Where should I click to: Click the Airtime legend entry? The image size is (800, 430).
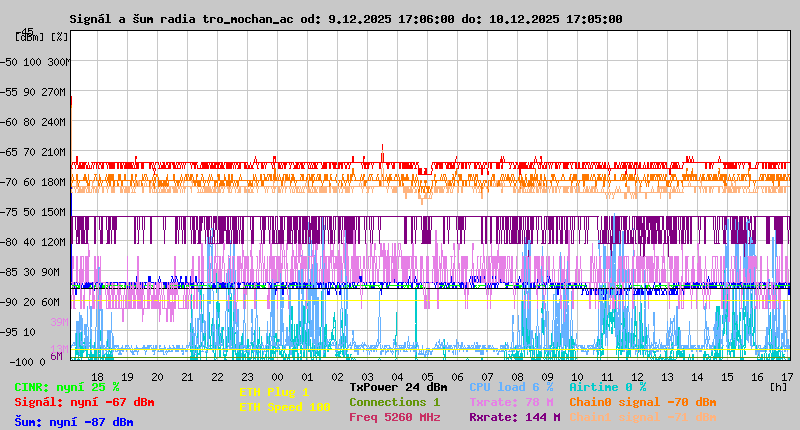click(x=607, y=386)
